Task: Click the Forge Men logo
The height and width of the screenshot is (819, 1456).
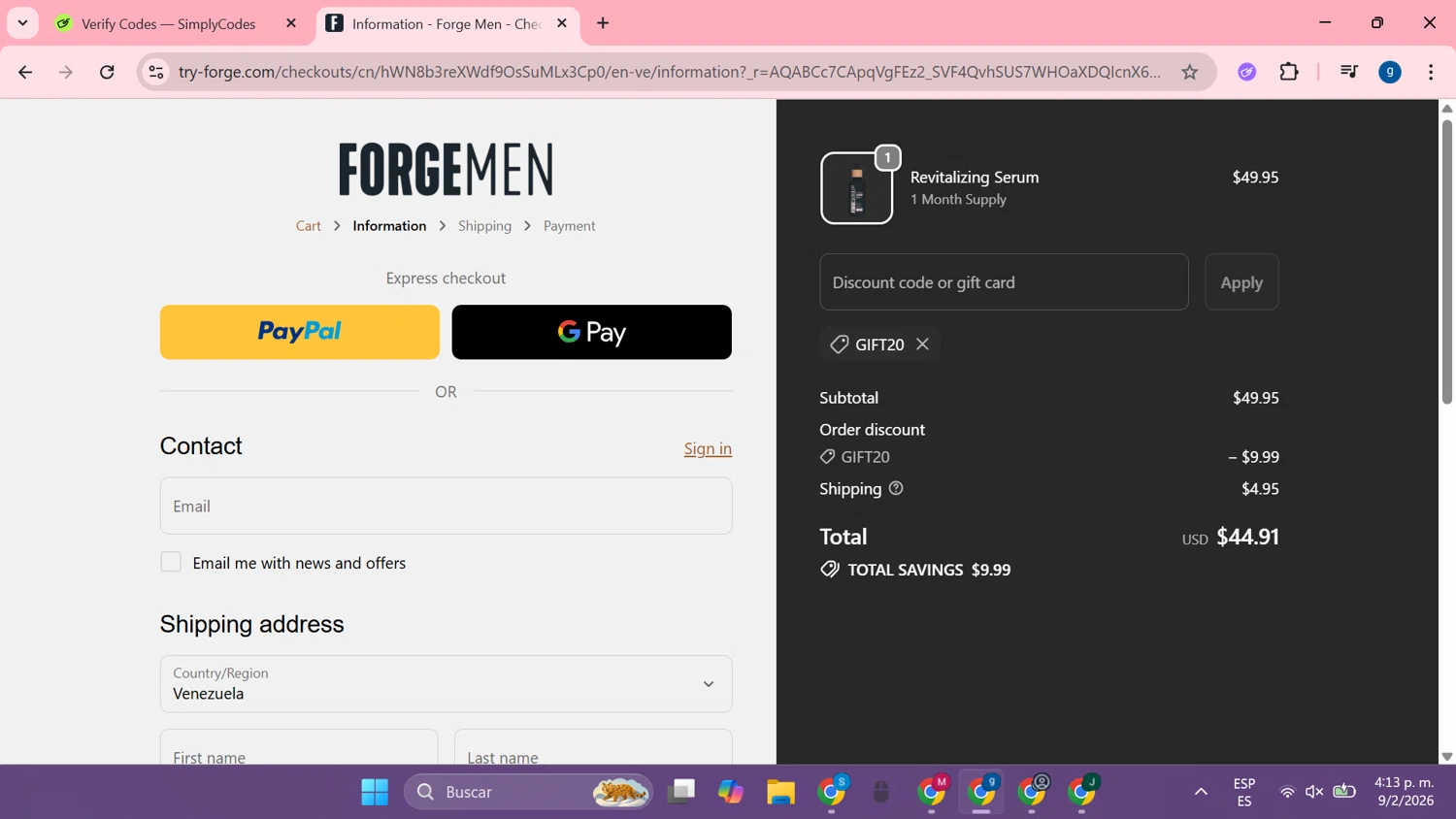Action: [x=447, y=169]
